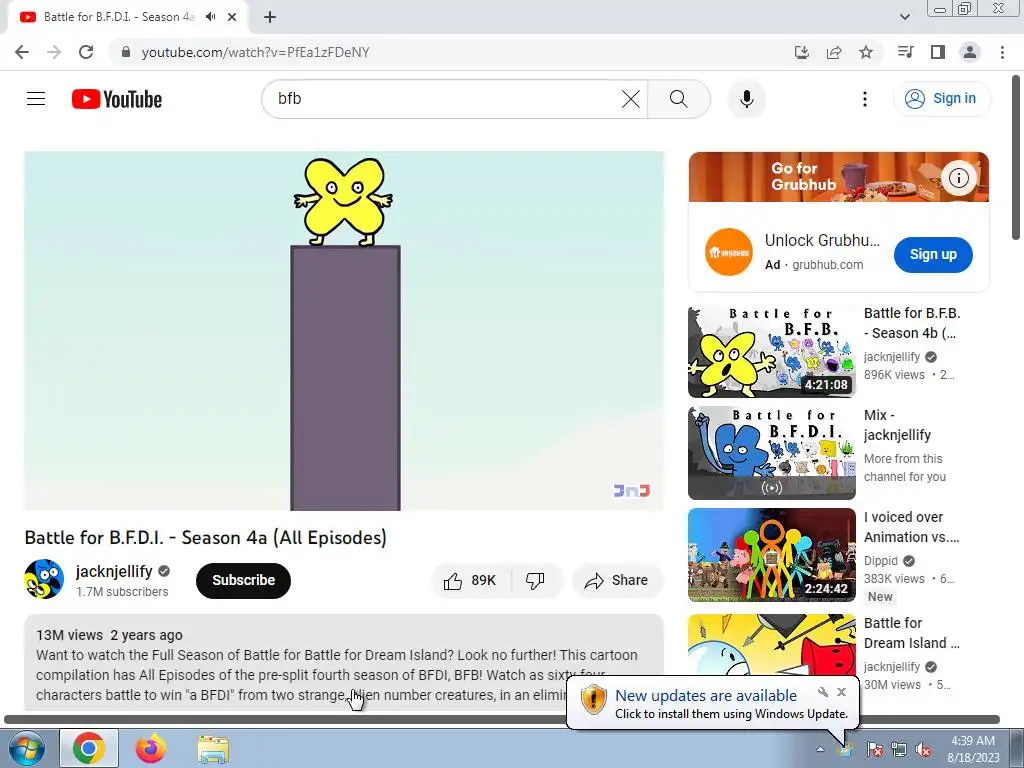The image size is (1024, 768).
Task: Click the page vertical scrollbar
Action: 1017,159
